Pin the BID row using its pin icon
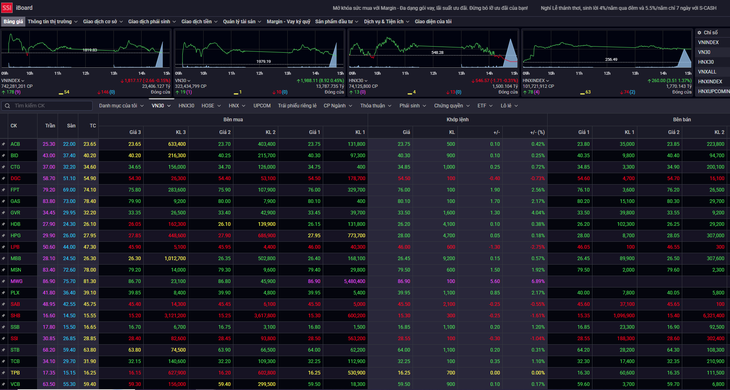Image resolution: width=730 pixels, height=390 pixels. click(4, 155)
